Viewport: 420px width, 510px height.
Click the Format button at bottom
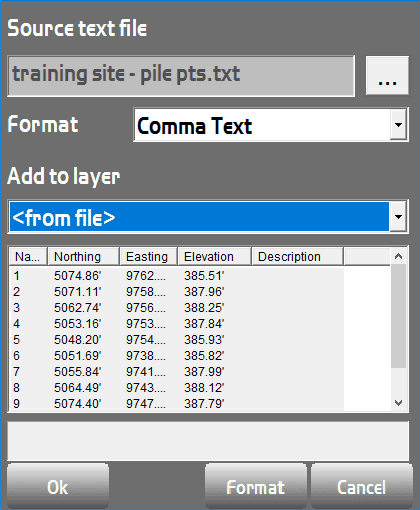pos(256,486)
